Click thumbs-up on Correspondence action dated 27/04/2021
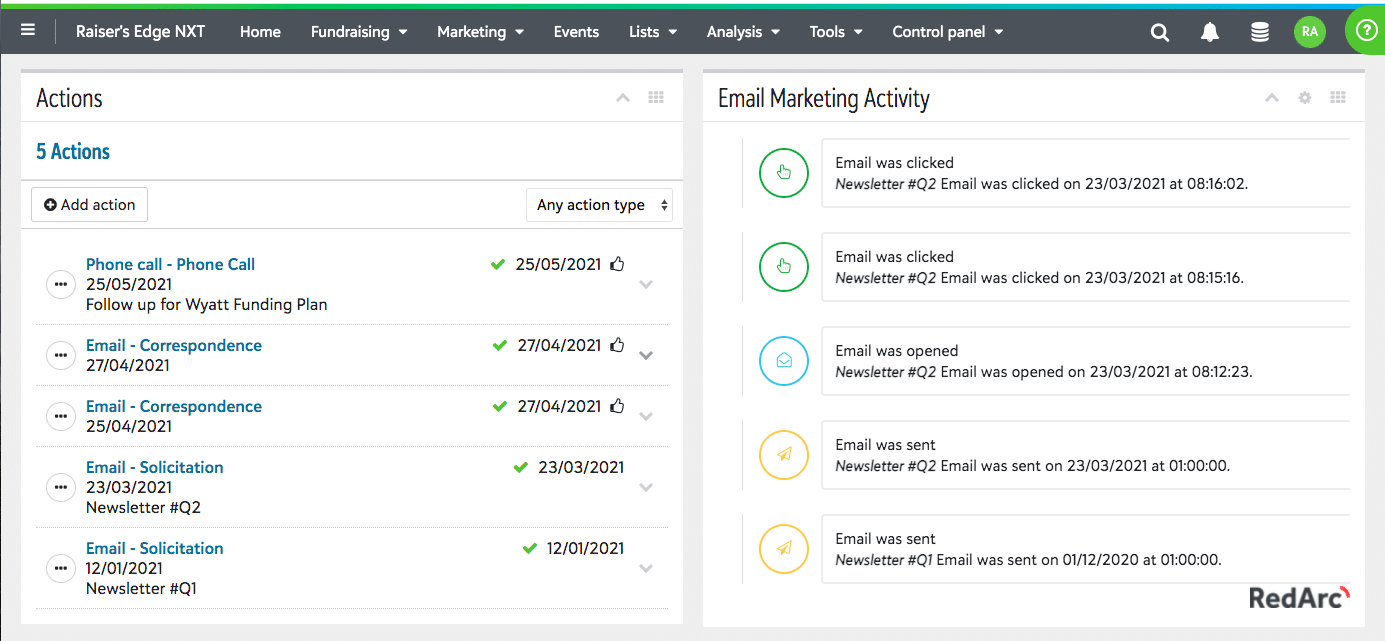Screen dimensions: 1385x641 point(617,345)
